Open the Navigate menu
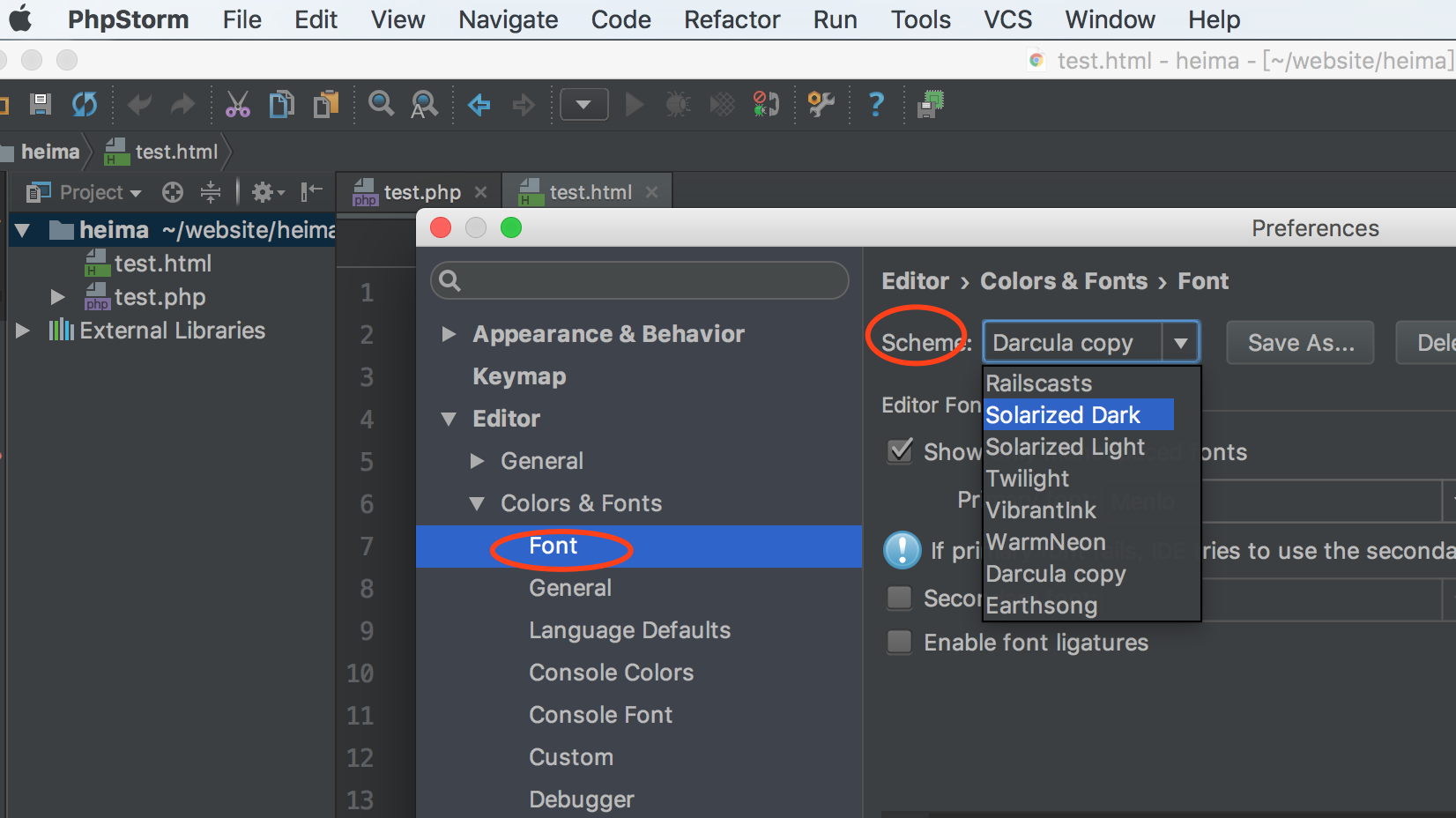The width and height of the screenshot is (1456, 818). coord(509,19)
